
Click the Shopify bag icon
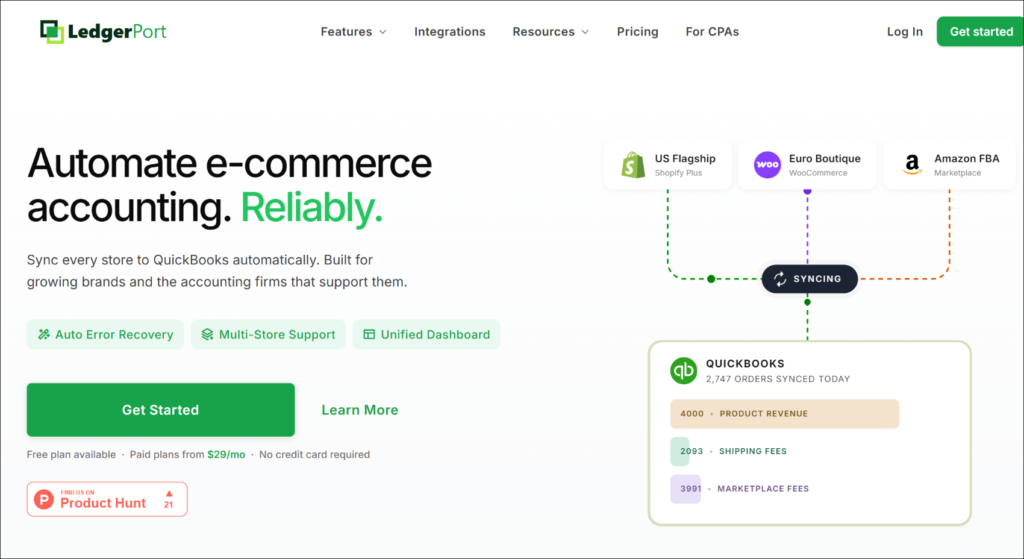point(633,165)
